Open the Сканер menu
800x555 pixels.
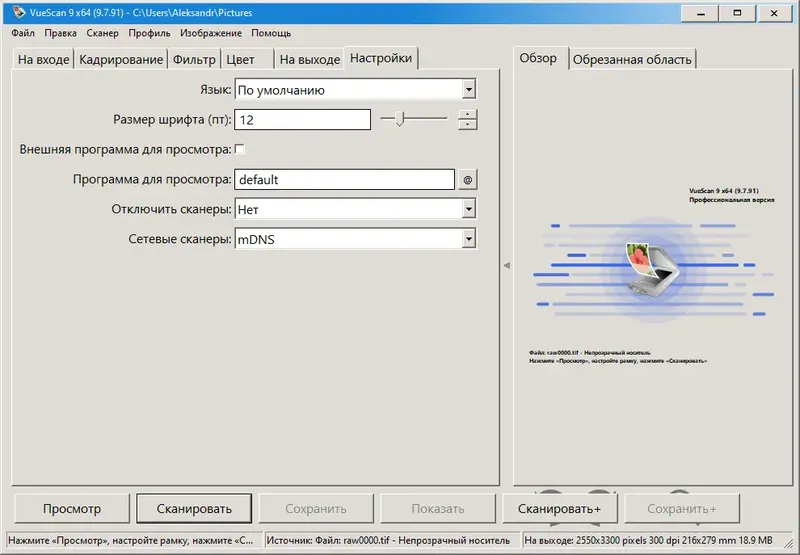(x=103, y=33)
